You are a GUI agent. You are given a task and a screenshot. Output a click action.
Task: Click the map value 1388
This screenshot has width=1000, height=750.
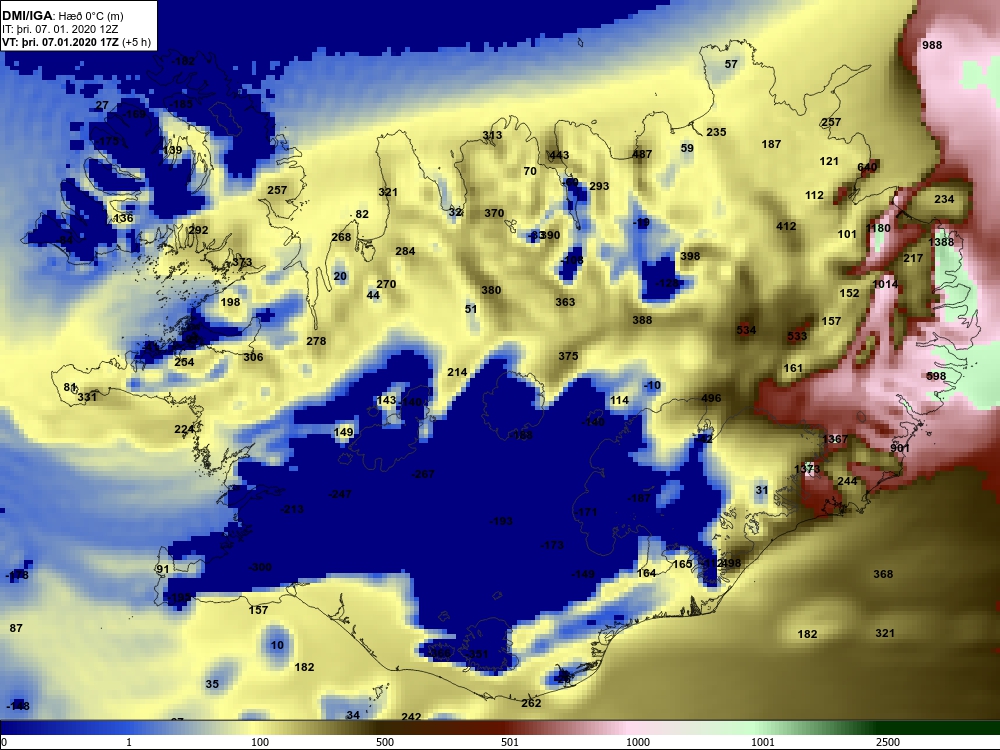tap(941, 242)
